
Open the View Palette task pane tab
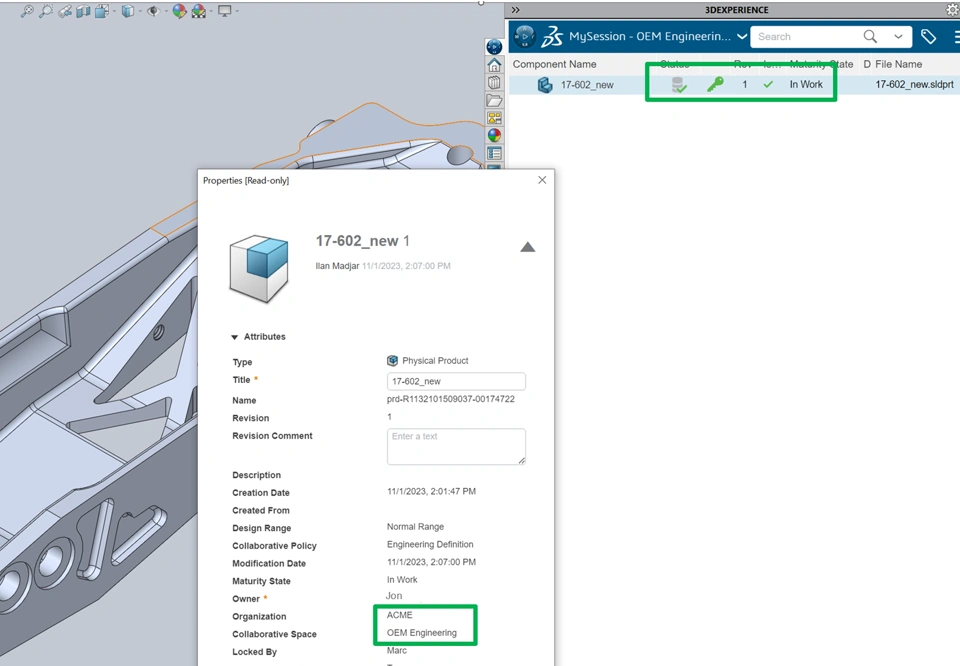pyautogui.click(x=494, y=118)
